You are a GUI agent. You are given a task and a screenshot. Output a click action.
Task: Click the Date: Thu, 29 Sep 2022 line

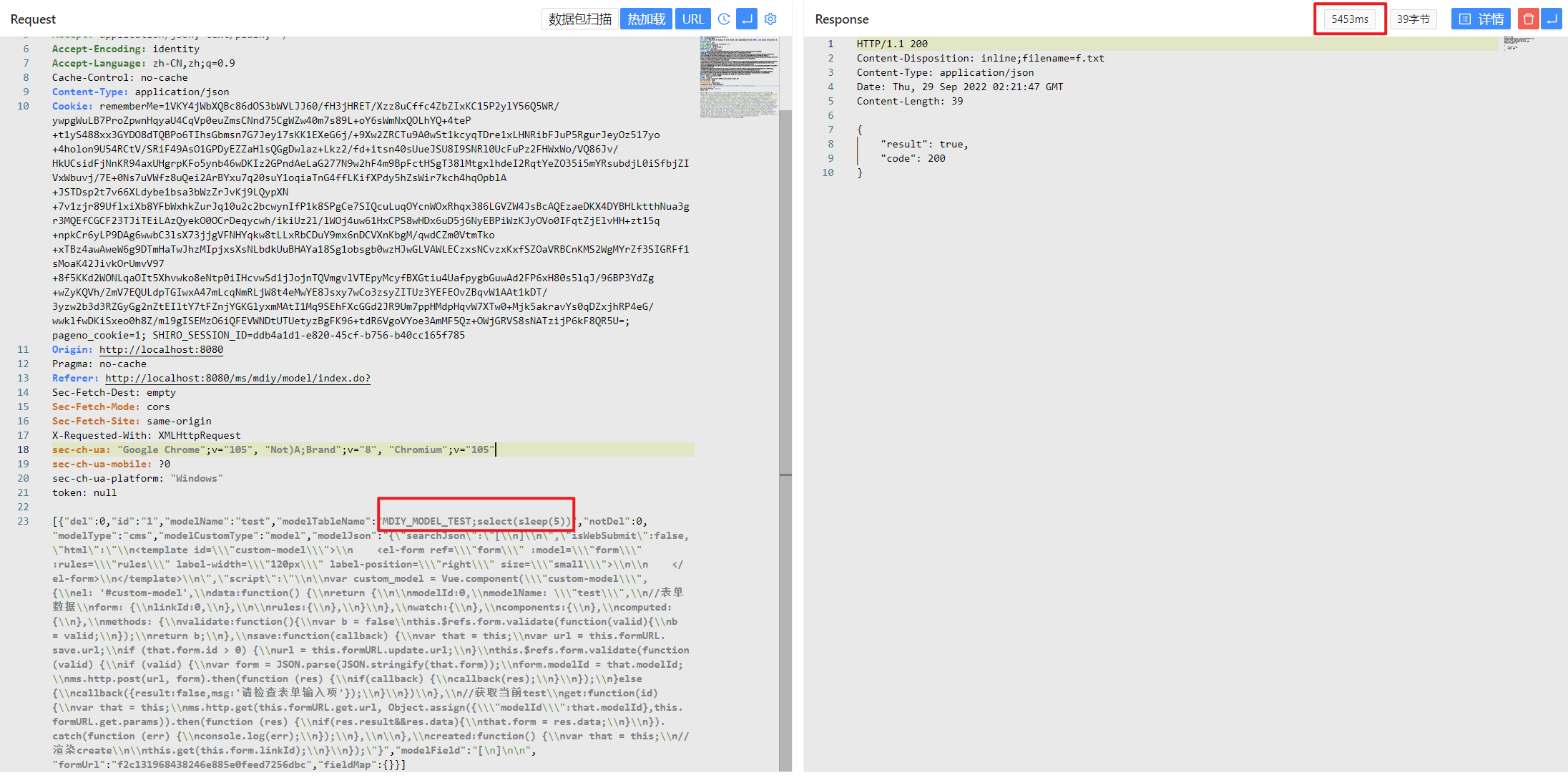point(960,87)
